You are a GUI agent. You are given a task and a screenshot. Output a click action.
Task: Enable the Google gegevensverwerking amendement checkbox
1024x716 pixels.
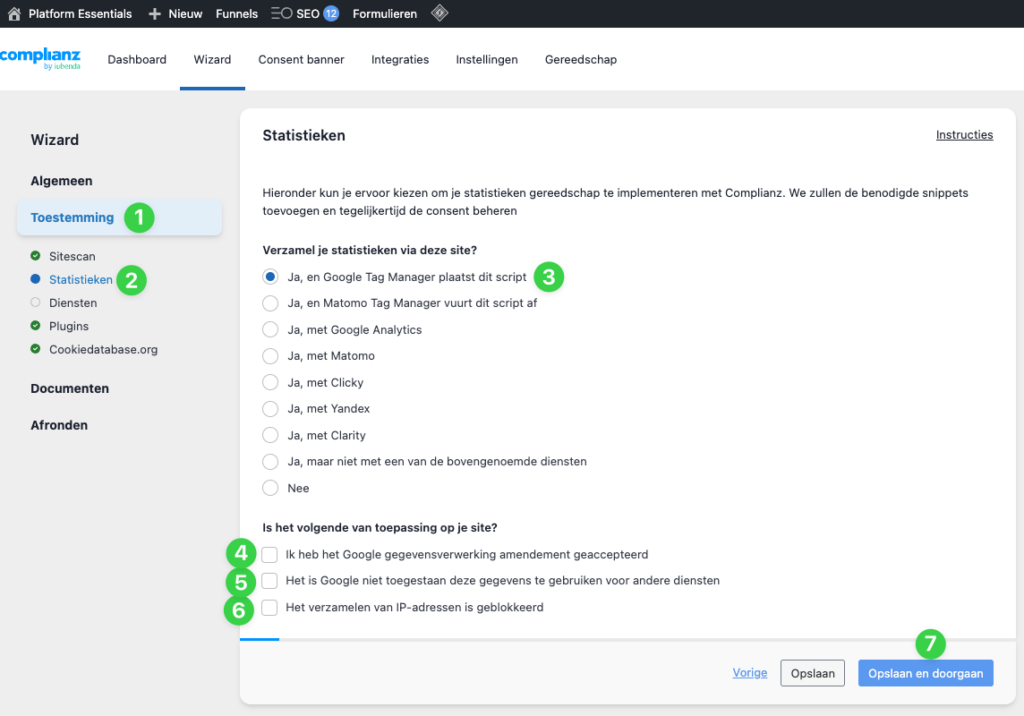coord(269,554)
